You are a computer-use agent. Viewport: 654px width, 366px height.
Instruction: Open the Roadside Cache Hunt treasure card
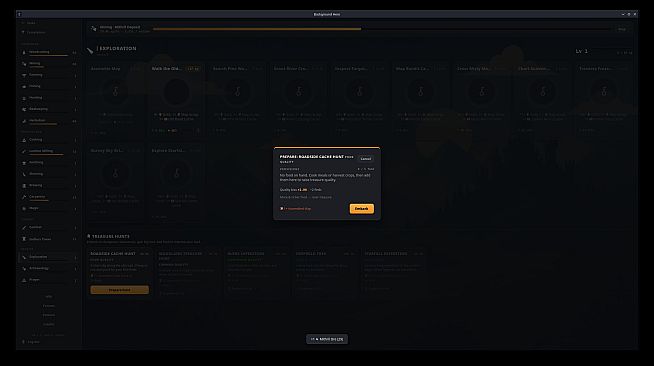point(120,273)
